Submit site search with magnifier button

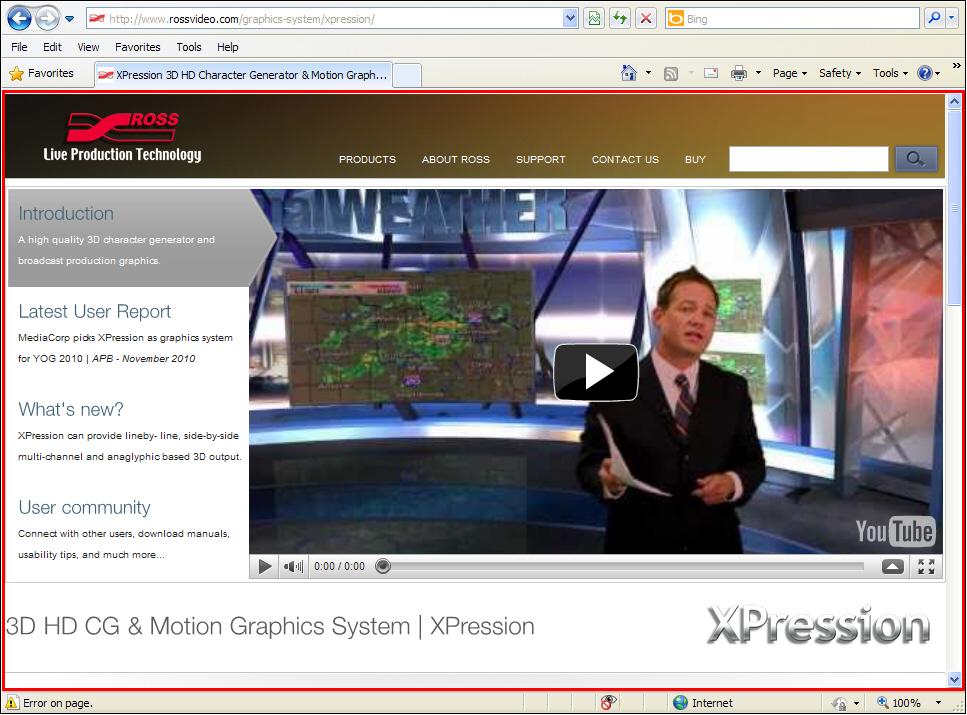click(x=916, y=159)
